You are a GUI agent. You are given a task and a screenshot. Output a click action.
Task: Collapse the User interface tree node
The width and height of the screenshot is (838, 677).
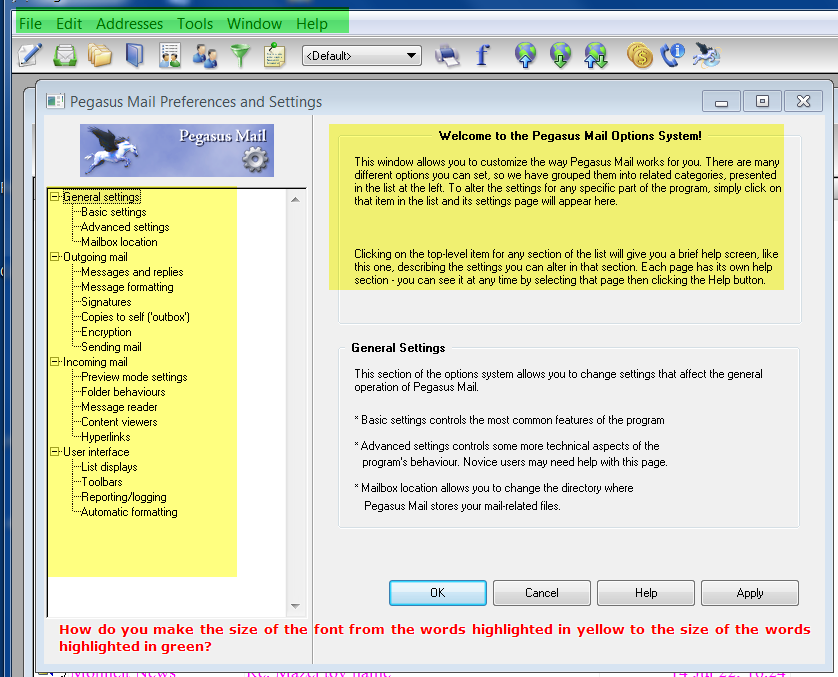tap(56, 452)
